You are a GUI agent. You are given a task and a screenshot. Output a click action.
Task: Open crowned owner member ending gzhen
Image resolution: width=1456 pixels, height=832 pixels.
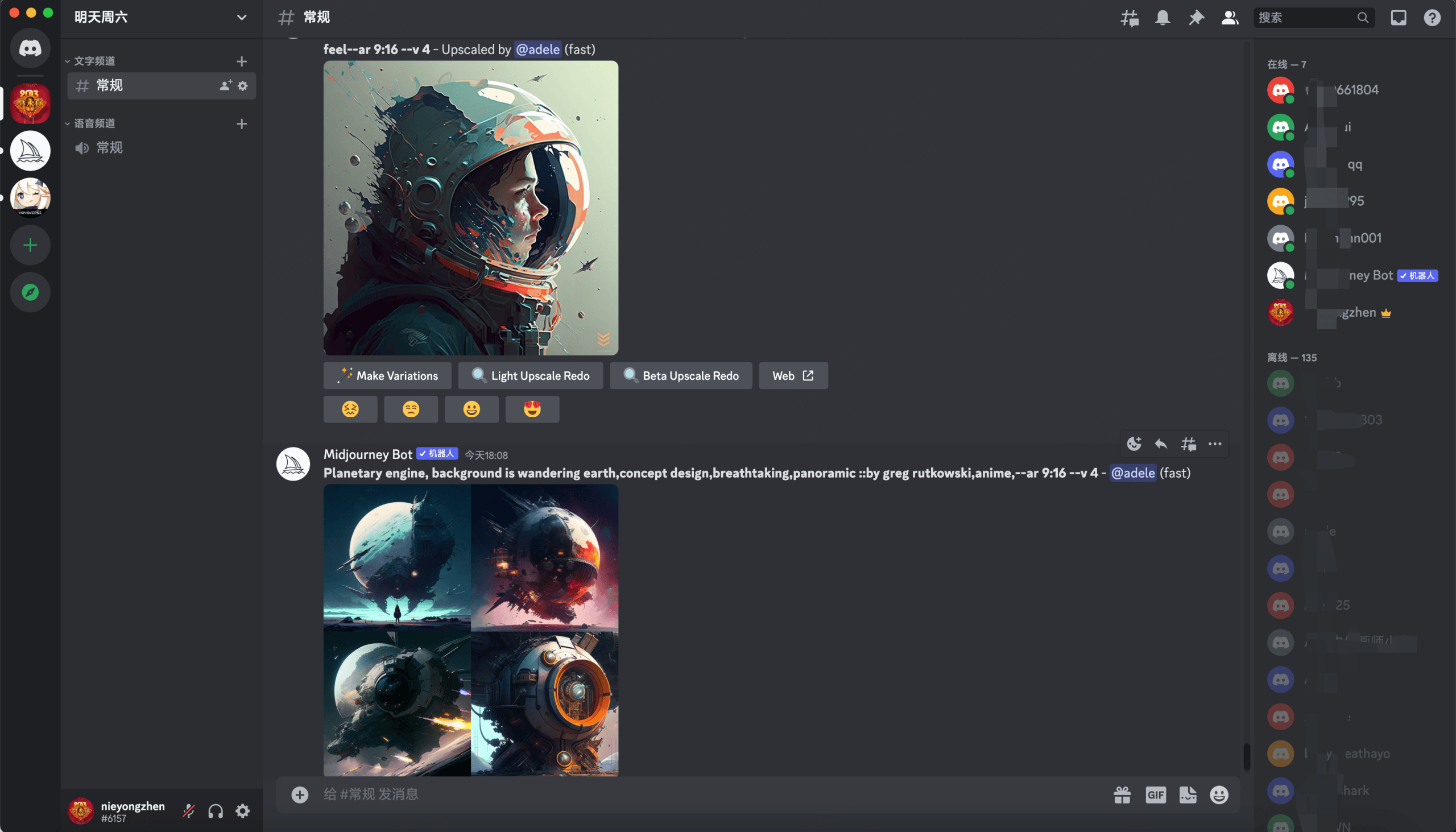[1352, 313]
